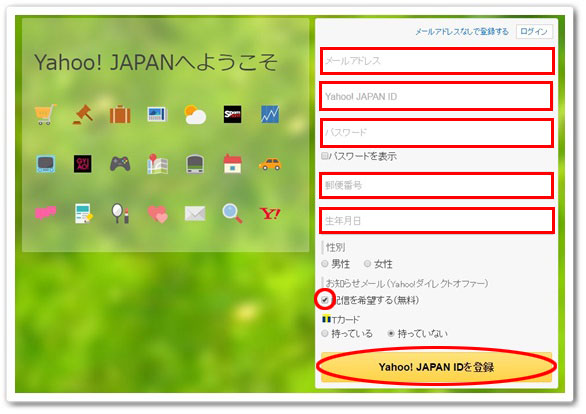Open the blue finance chart icon
The width and height of the screenshot is (586, 414).
pos(270,114)
